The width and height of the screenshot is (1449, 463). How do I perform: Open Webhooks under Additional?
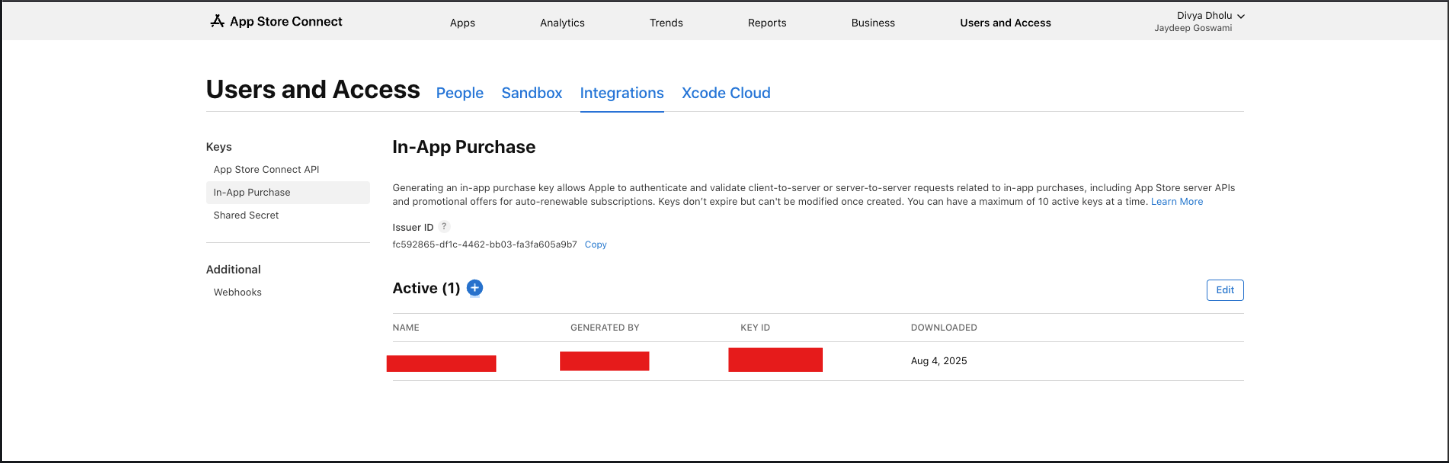pyautogui.click(x=237, y=292)
